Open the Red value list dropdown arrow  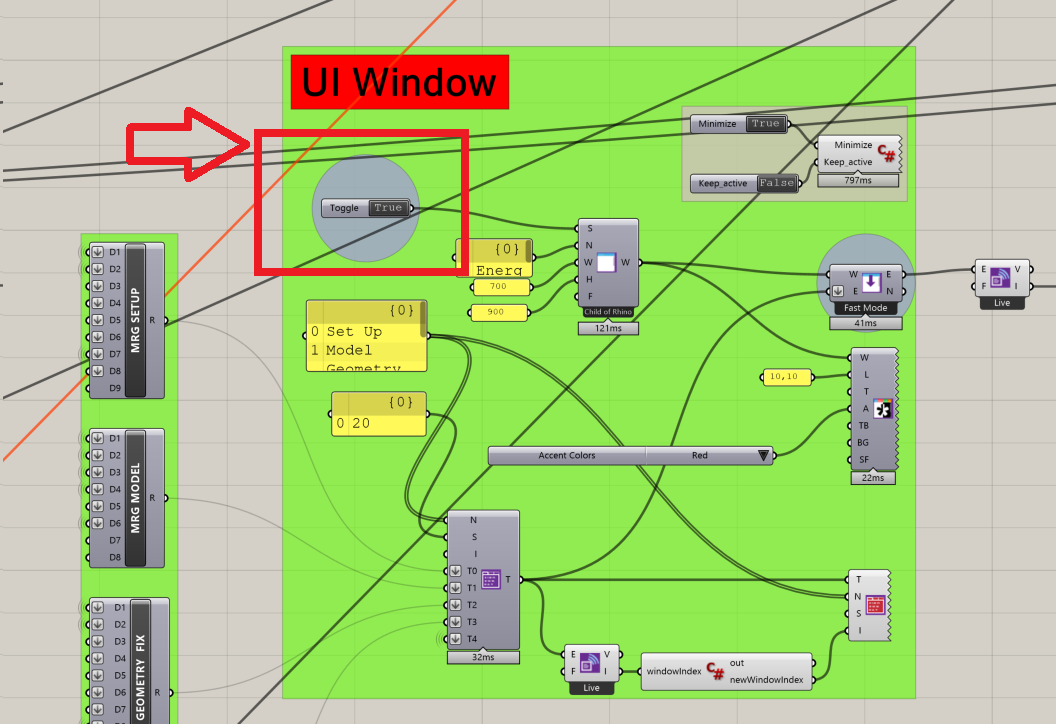(765, 456)
